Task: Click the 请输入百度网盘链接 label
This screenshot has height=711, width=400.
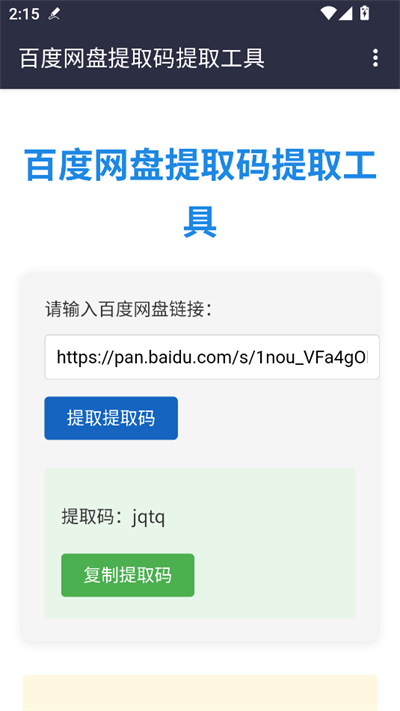Action: (129, 310)
